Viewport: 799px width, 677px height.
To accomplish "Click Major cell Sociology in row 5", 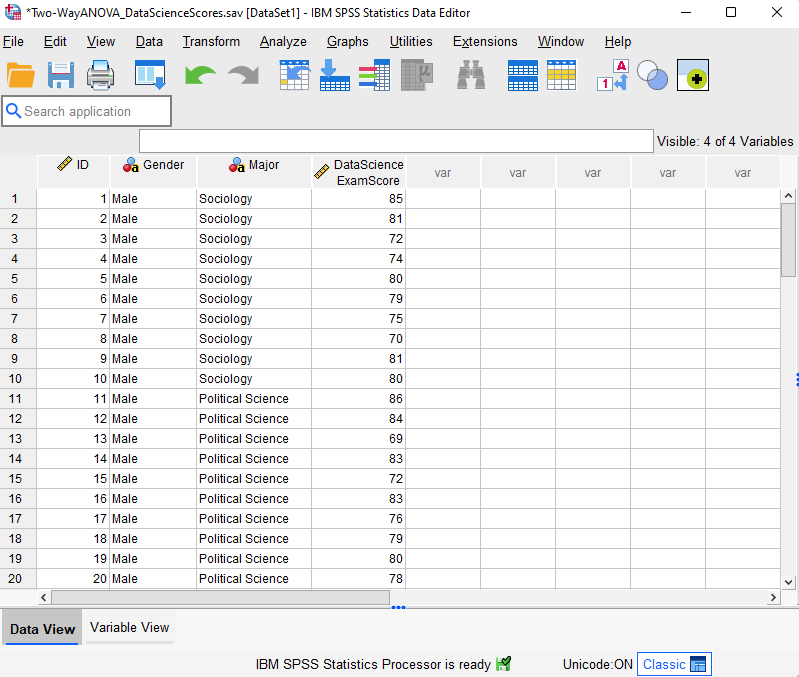I will (254, 279).
